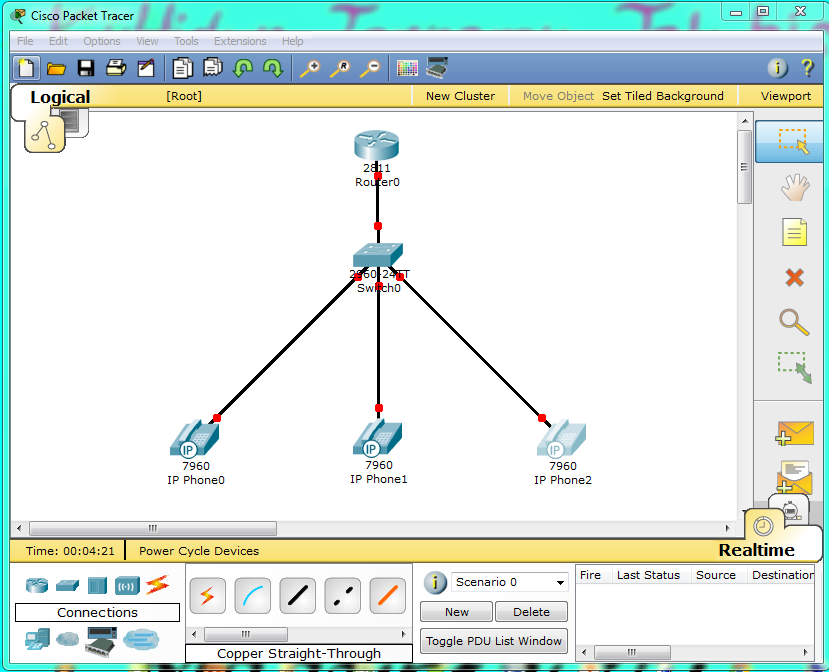Open a file with the folder icon

tap(56, 69)
